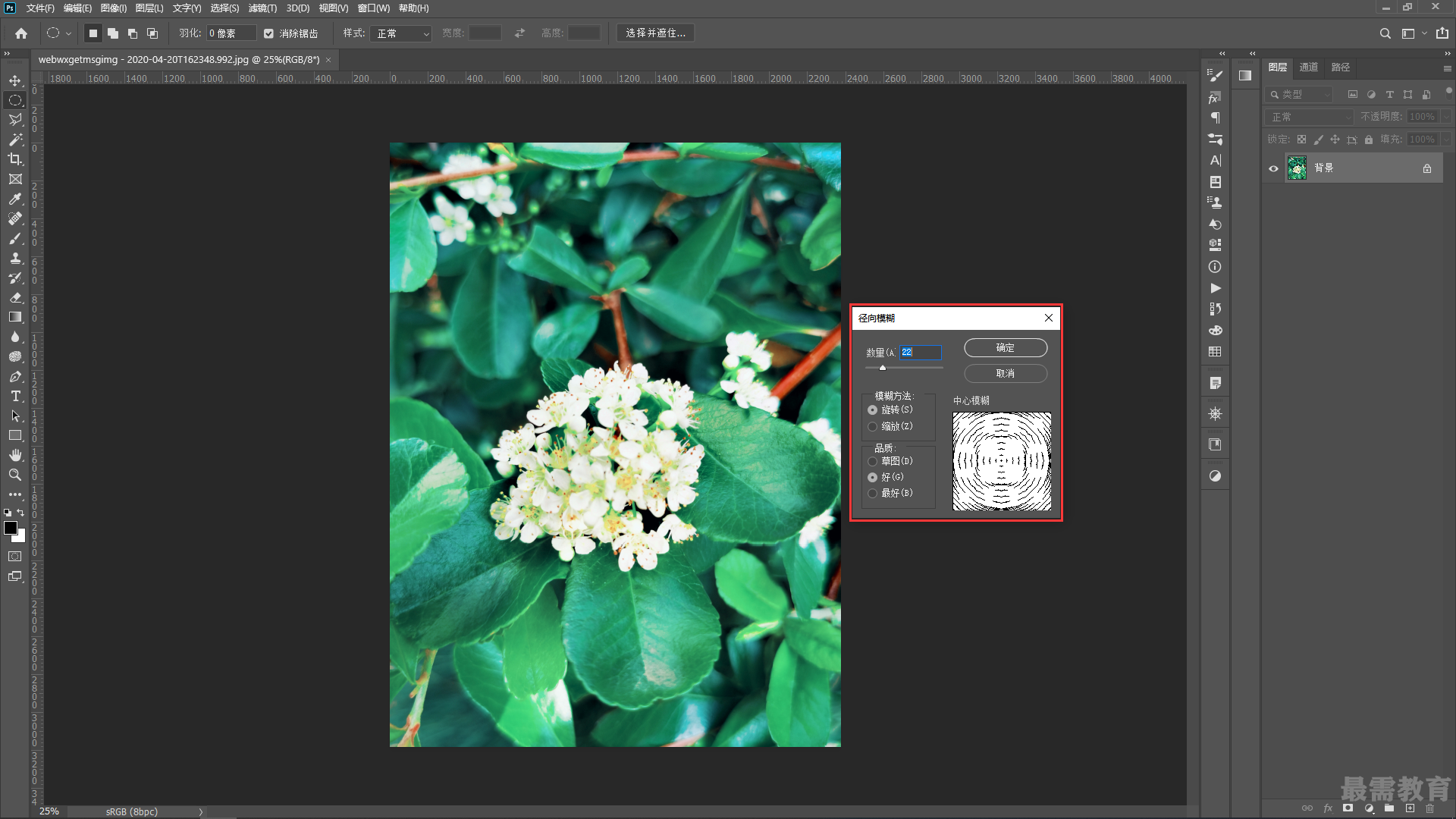Select the Path Selection tool
The image size is (1456, 819).
tap(15, 416)
